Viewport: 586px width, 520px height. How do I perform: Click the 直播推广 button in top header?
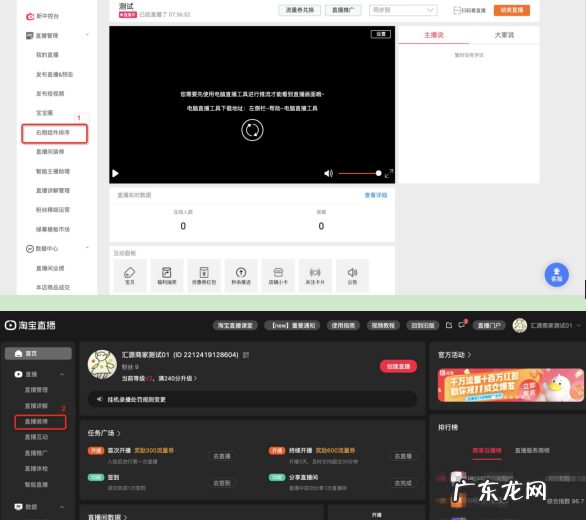[x=343, y=10]
